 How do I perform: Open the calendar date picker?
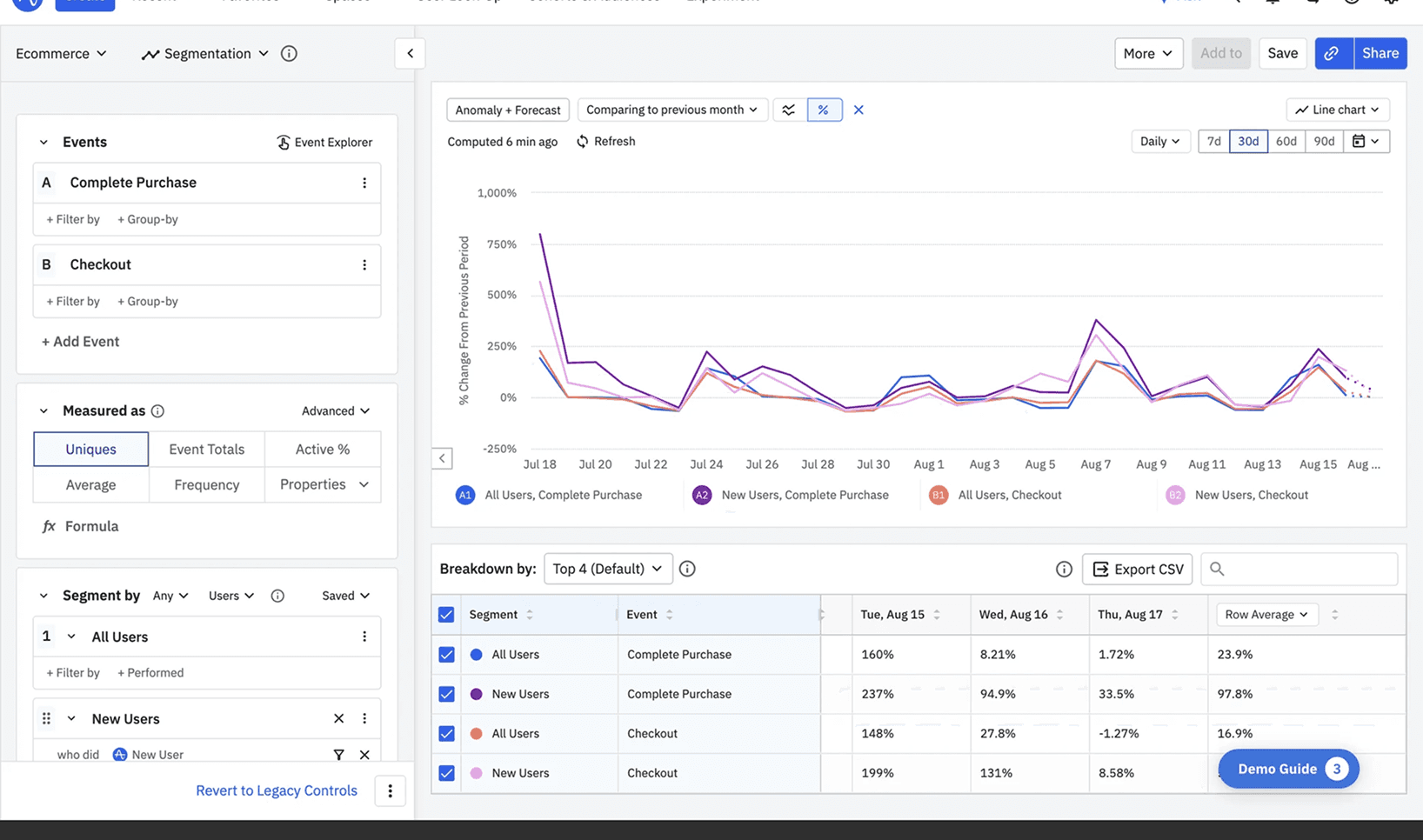[x=1366, y=142]
